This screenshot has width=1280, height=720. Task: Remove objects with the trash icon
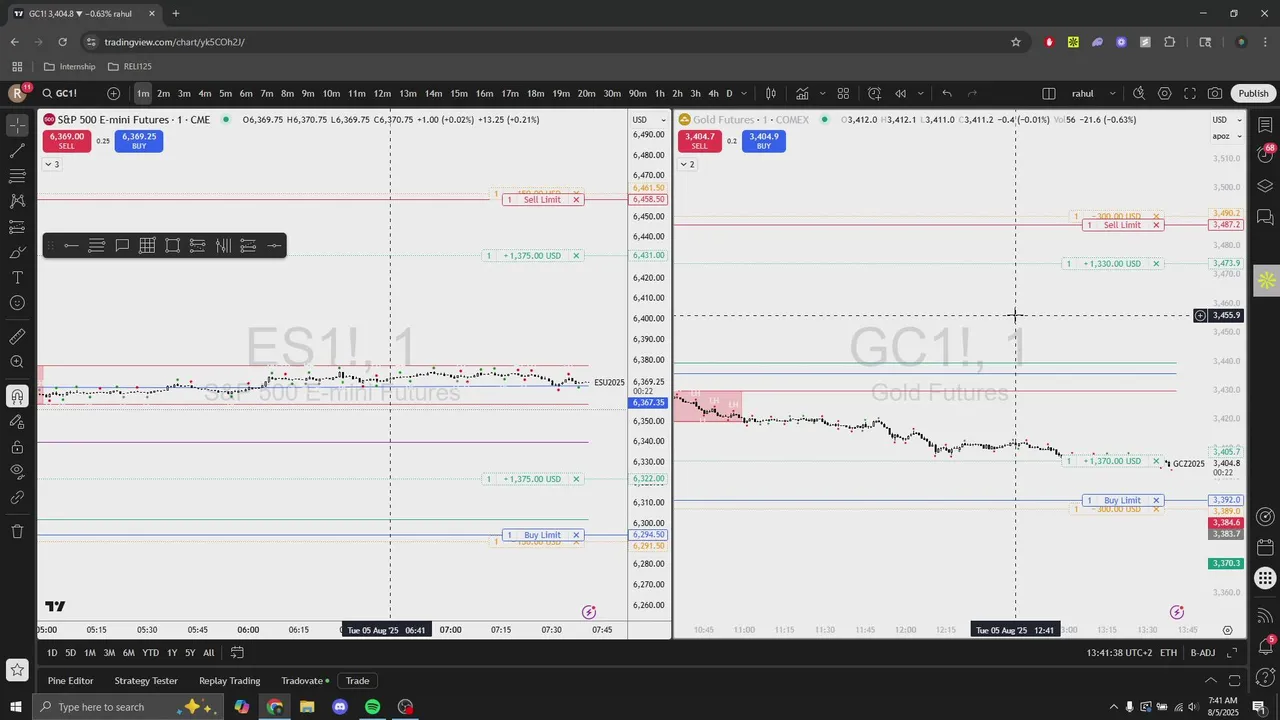(17, 531)
